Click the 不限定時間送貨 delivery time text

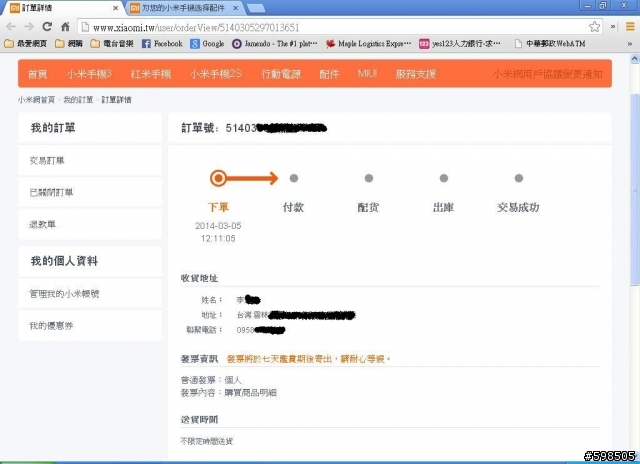pos(207,441)
